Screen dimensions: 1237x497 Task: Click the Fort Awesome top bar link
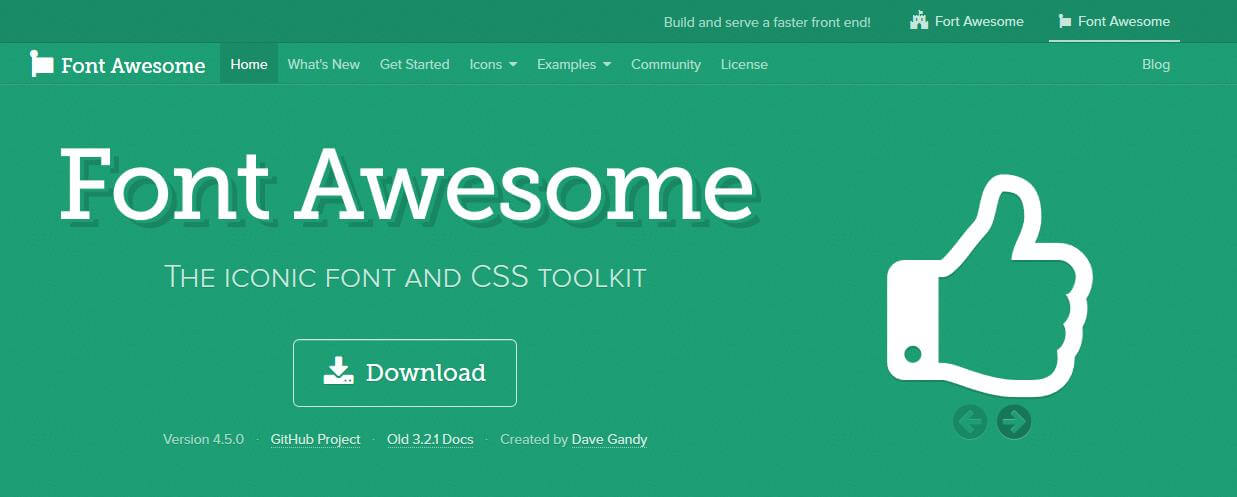tap(967, 21)
